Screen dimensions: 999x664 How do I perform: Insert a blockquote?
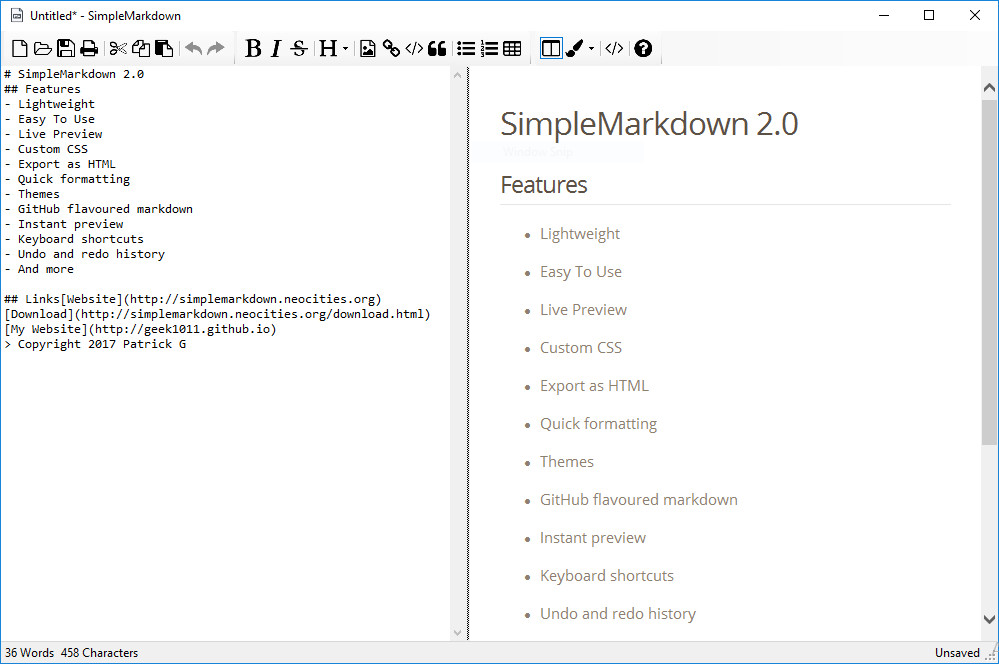pos(437,48)
